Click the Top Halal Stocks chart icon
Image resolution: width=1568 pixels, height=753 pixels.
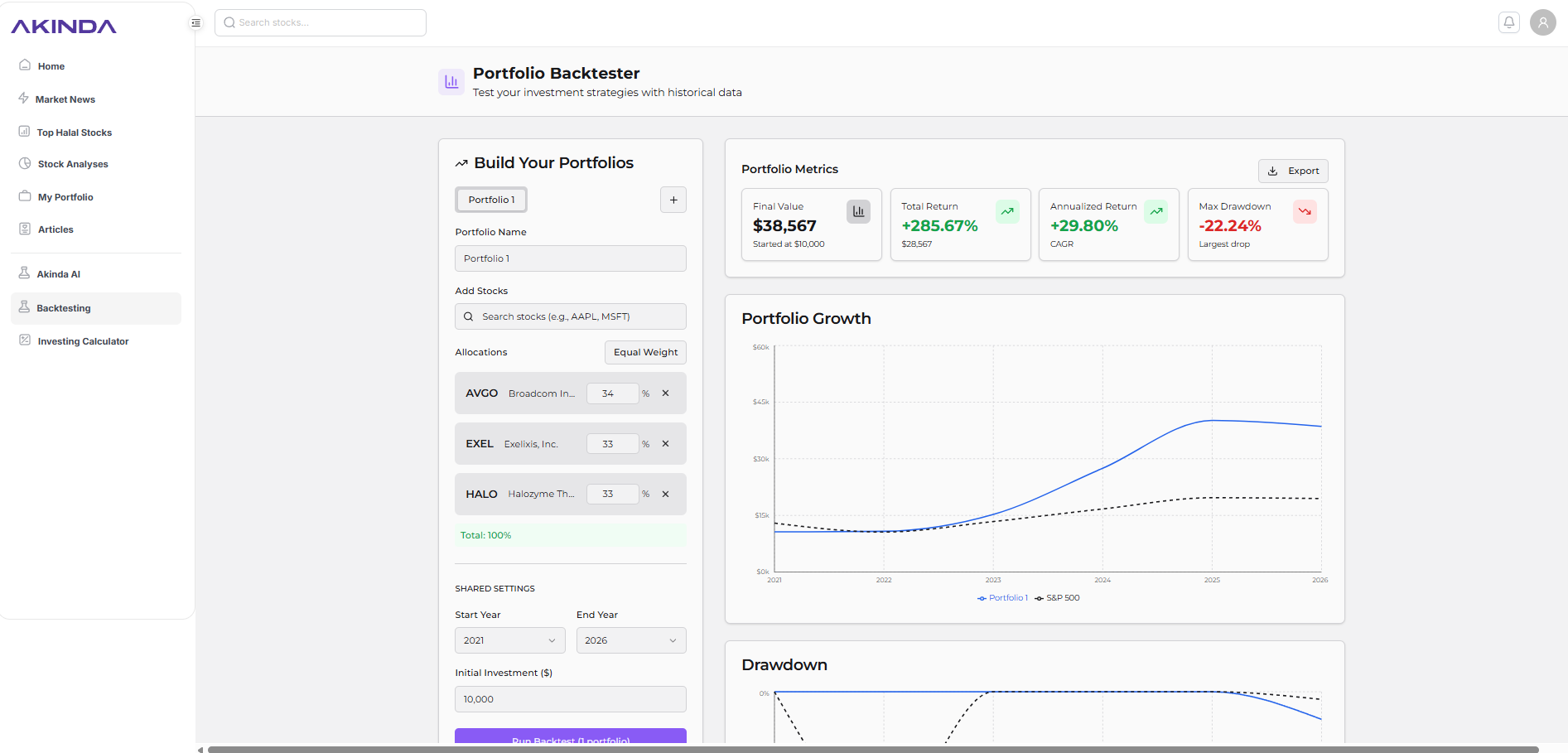[25, 131]
